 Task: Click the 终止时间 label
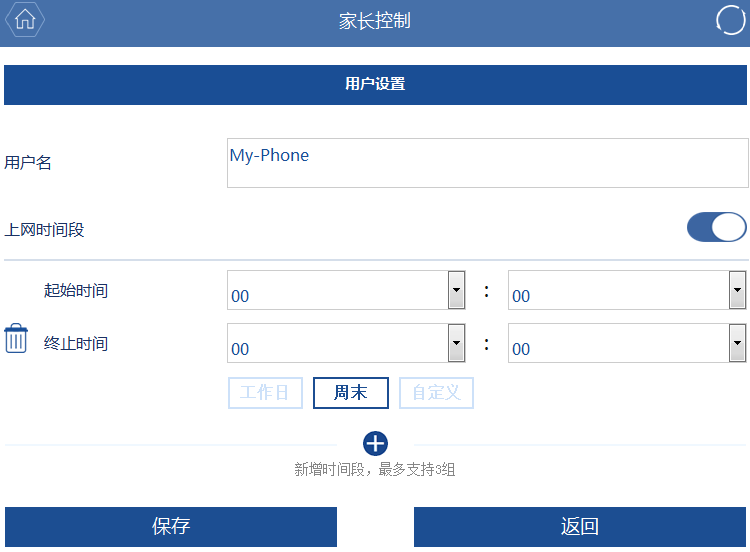point(76,343)
